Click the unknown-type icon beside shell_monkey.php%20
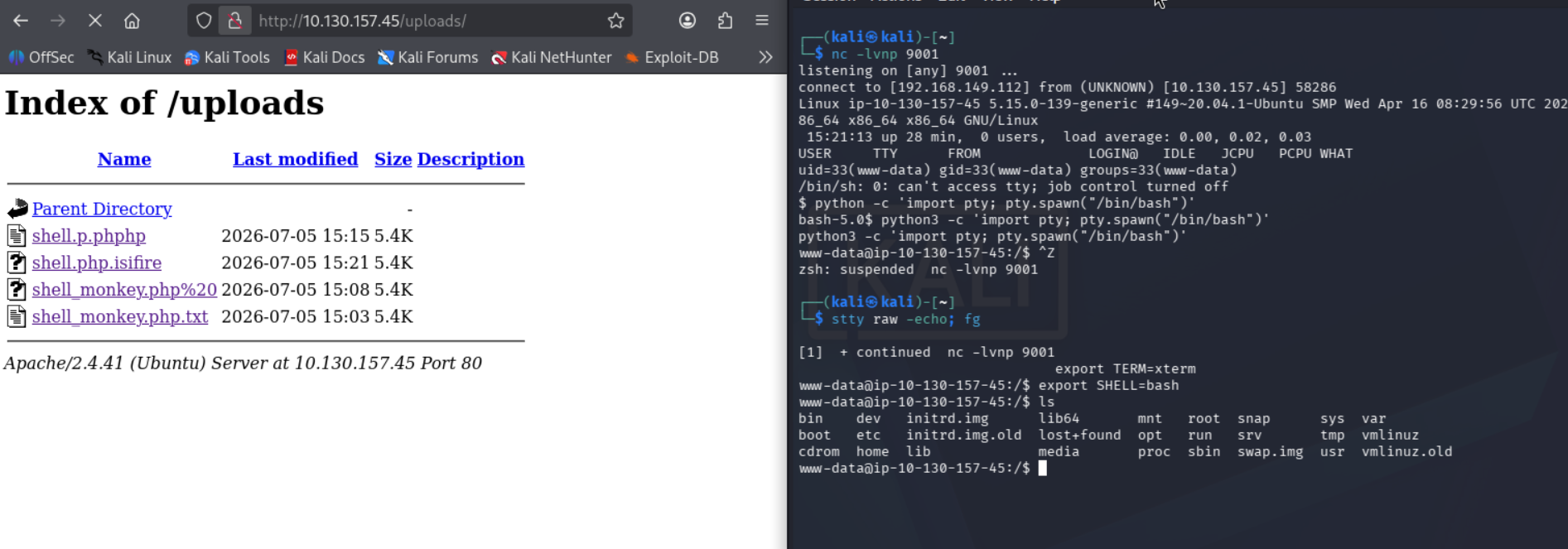Image resolution: width=1568 pixels, height=549 pixels. point(17,290)
